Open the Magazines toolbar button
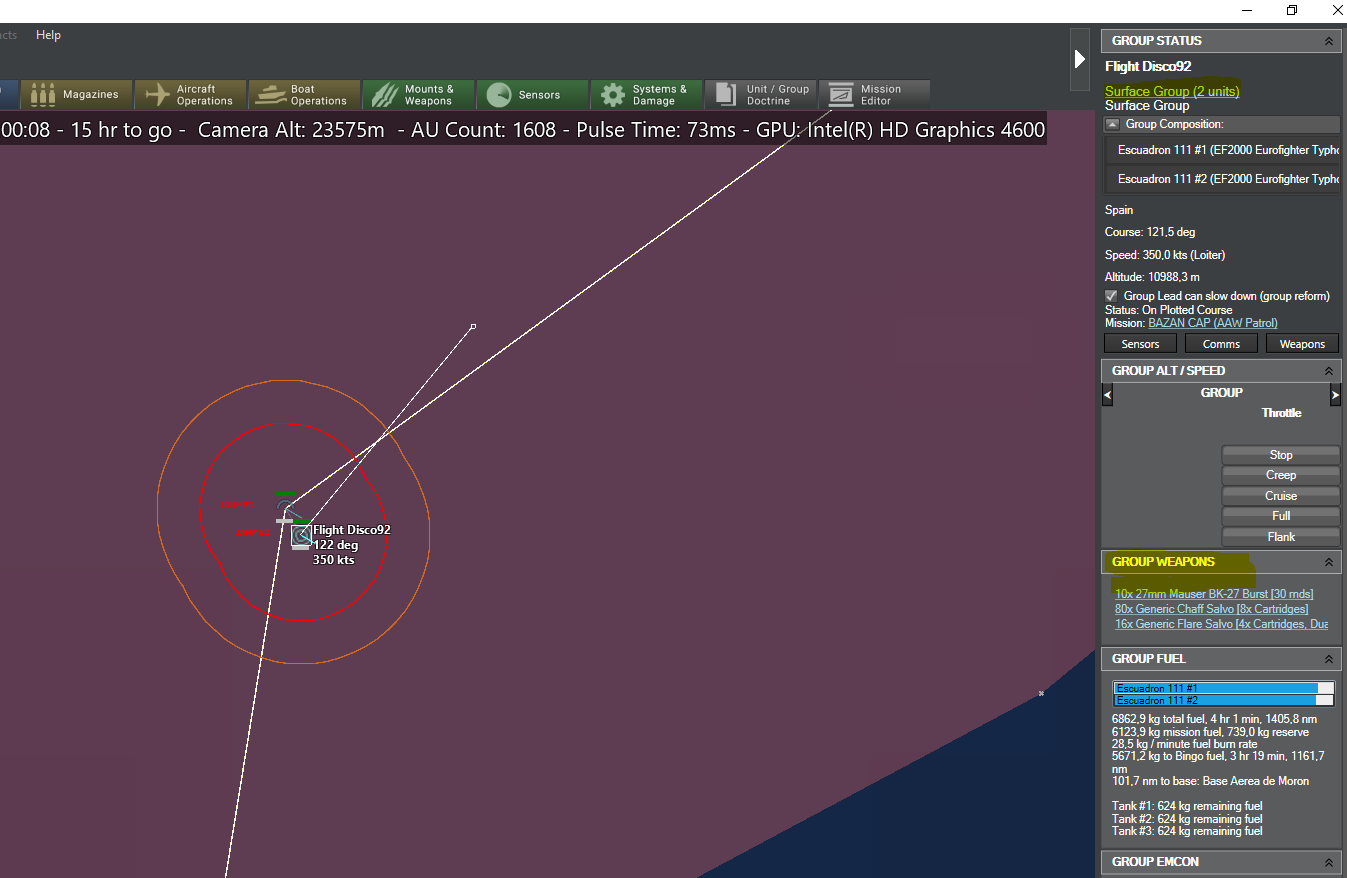The image size is (1347, 878). (75, 95)
